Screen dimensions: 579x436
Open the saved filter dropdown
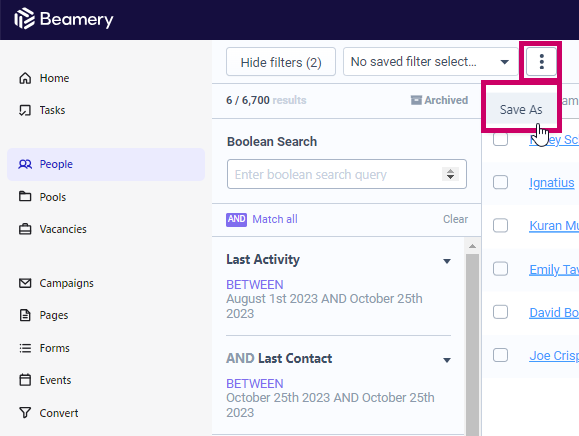pos(431,62)
